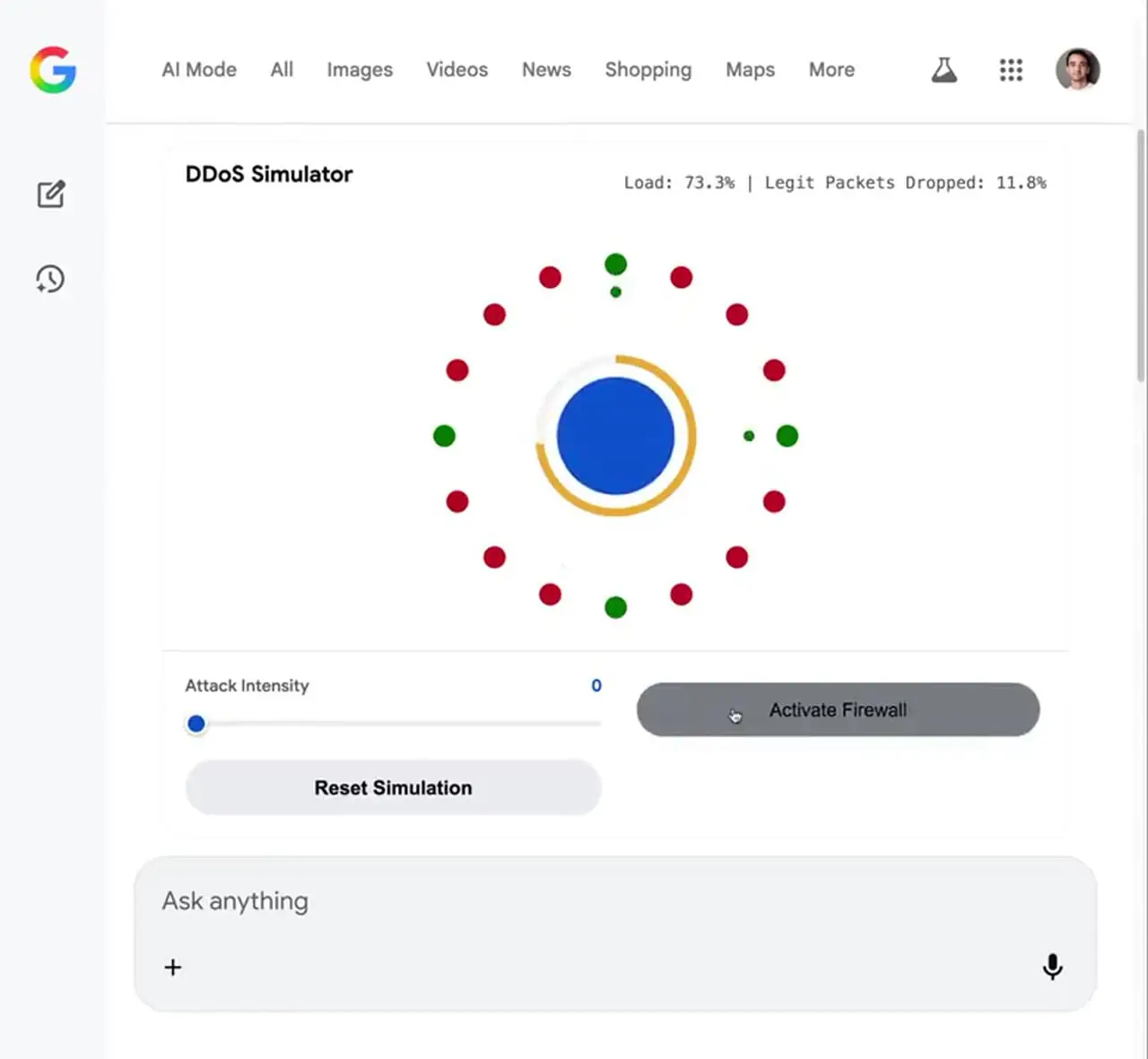The image size is (1148, 1059).
Task: Open the Shopping tab
Action: pyautogui.click(x=648, y=70)
